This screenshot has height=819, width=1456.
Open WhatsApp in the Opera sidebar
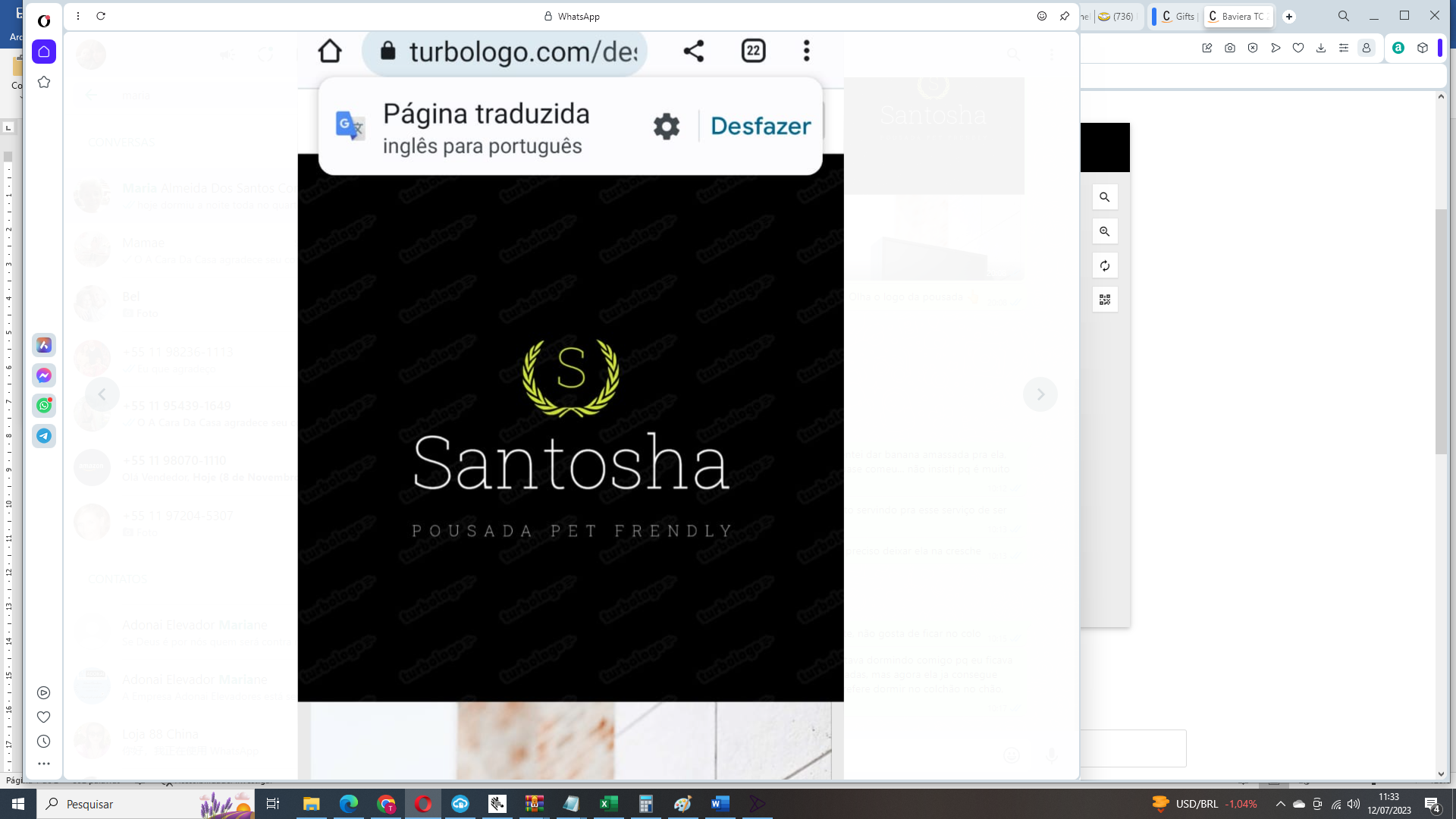[44, 406]
